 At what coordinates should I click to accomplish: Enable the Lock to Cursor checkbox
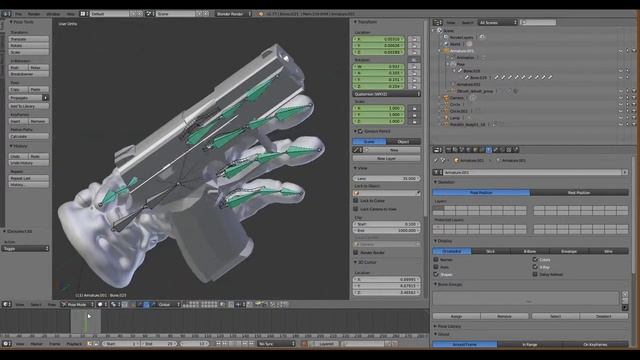click(x=356, y=201)
